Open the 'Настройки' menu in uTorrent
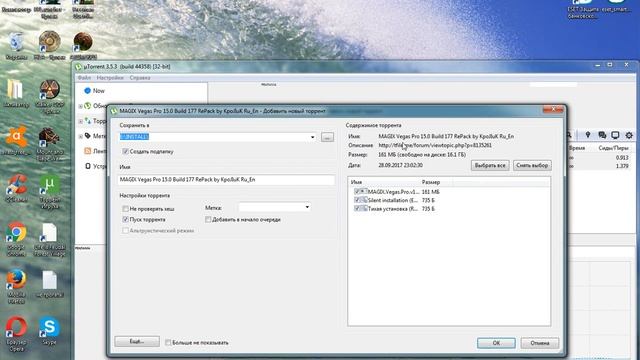Screen dimensions: 640x360 coord(110,78)
